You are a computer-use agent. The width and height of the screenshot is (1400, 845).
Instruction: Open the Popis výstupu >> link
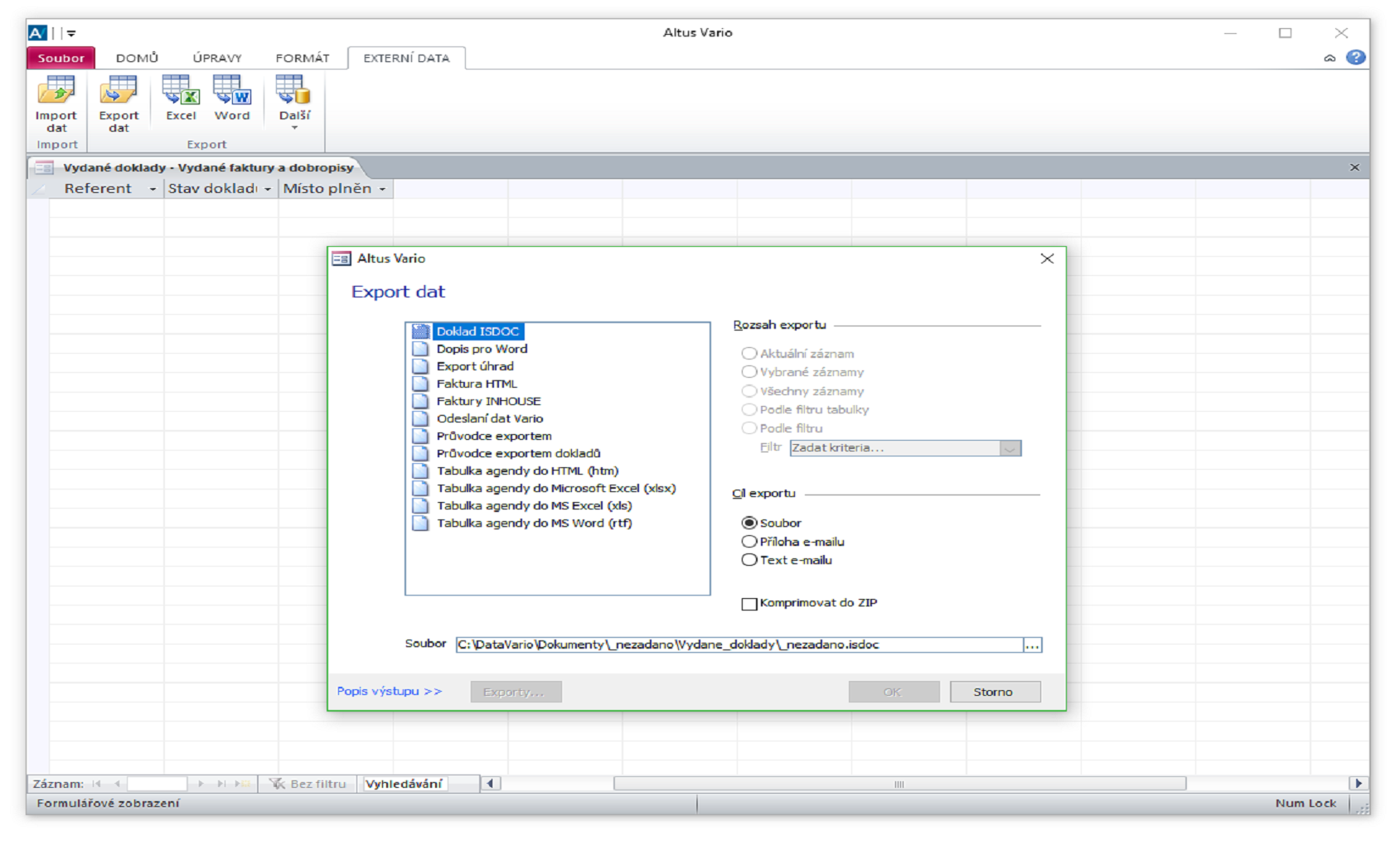[x=389, y=691]
